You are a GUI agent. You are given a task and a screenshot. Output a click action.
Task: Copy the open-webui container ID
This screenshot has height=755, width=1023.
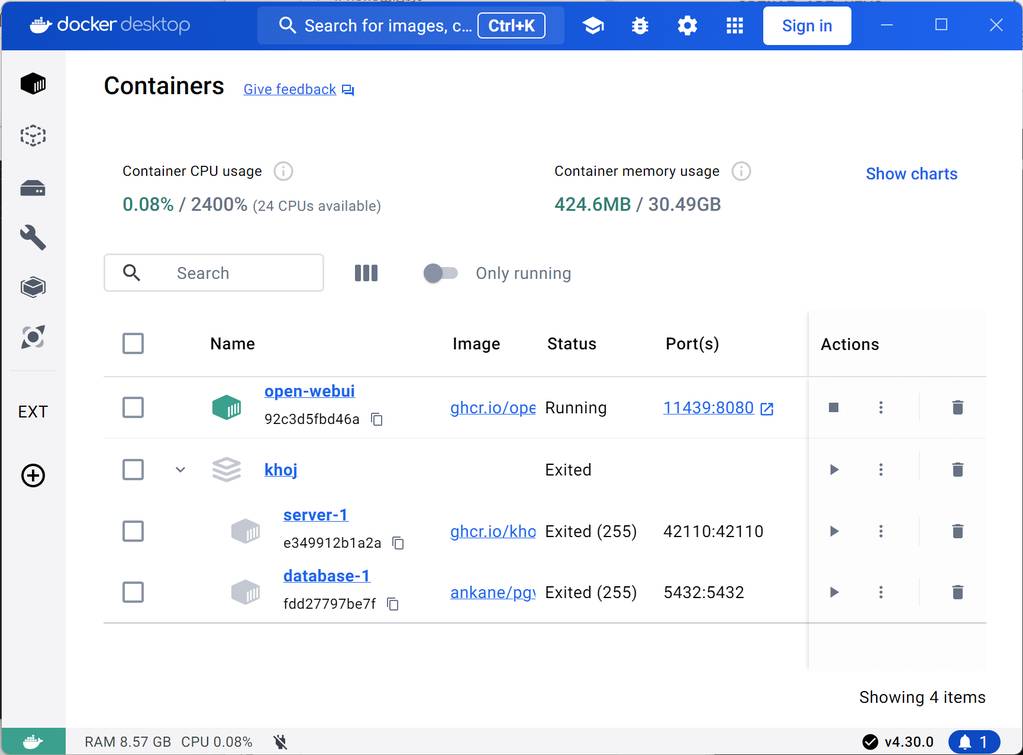click(377, 420)
